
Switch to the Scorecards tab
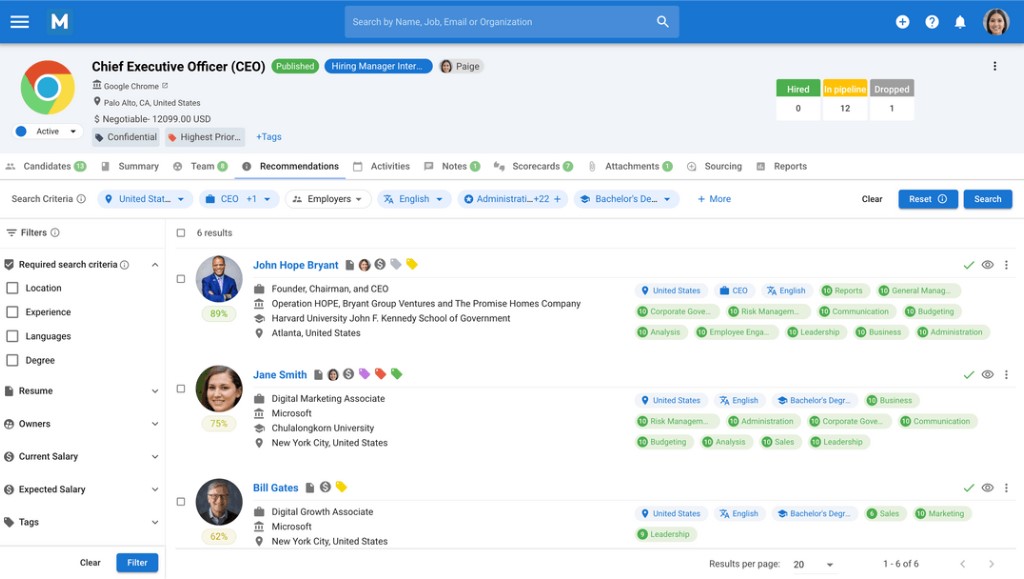[534, 166]
